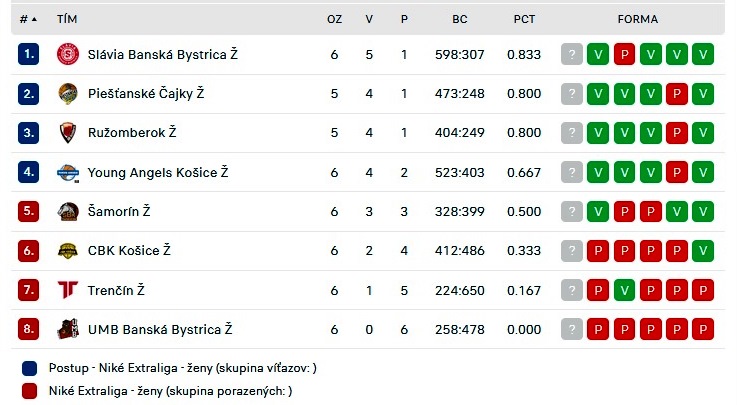The height and width of the screenshot is (405, 737).
Task: Click the Ružomberok Ž team logo
Action: pos(68,133)
